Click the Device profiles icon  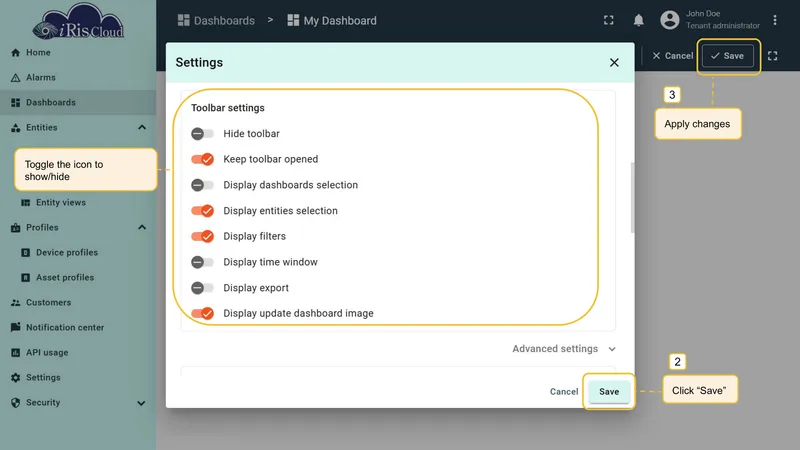[26, 253]
